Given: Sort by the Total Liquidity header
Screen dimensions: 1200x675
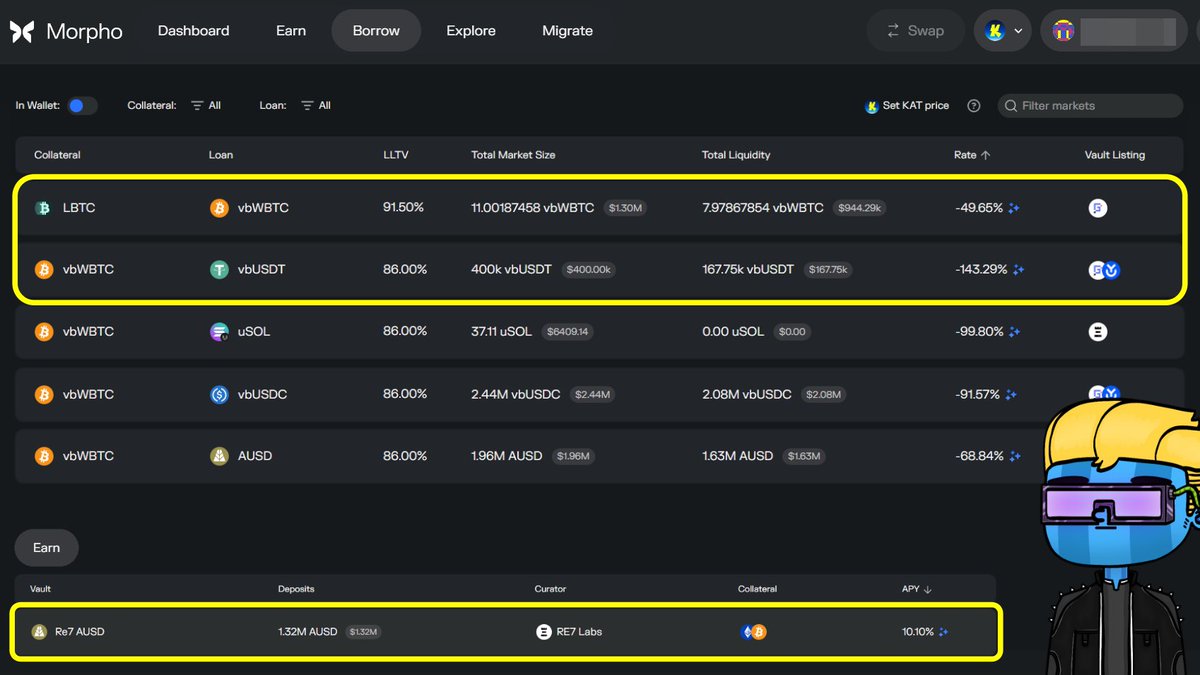Looking at the screenshot, I should click(x=736, y=155).
